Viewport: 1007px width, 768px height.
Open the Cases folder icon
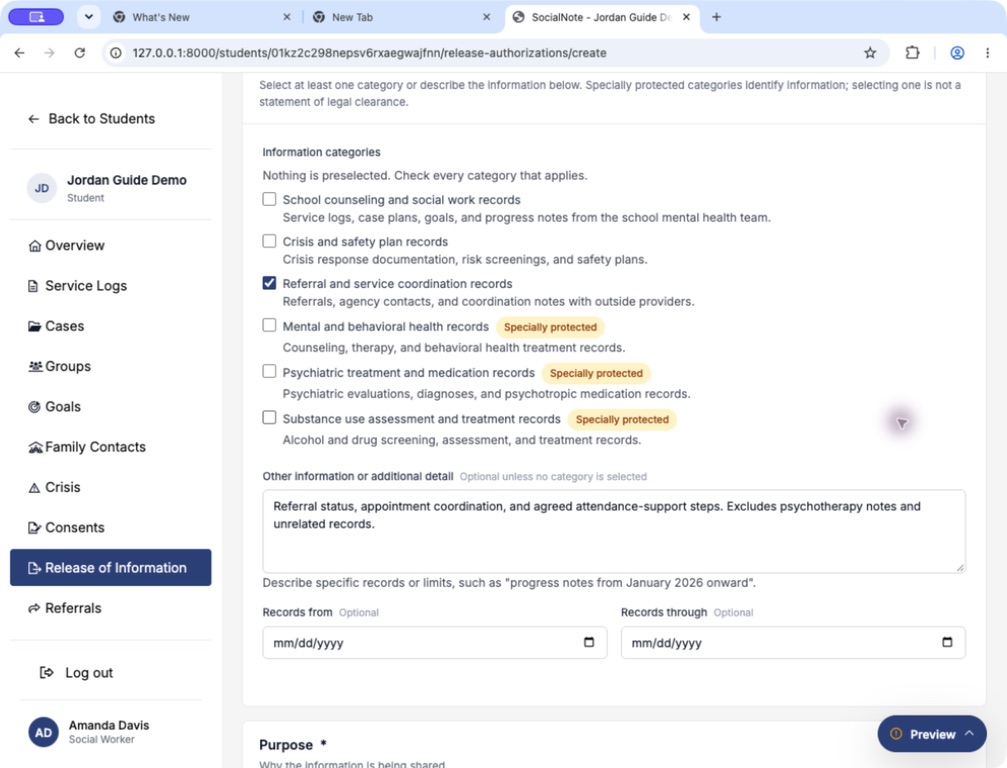click(35, 326)
